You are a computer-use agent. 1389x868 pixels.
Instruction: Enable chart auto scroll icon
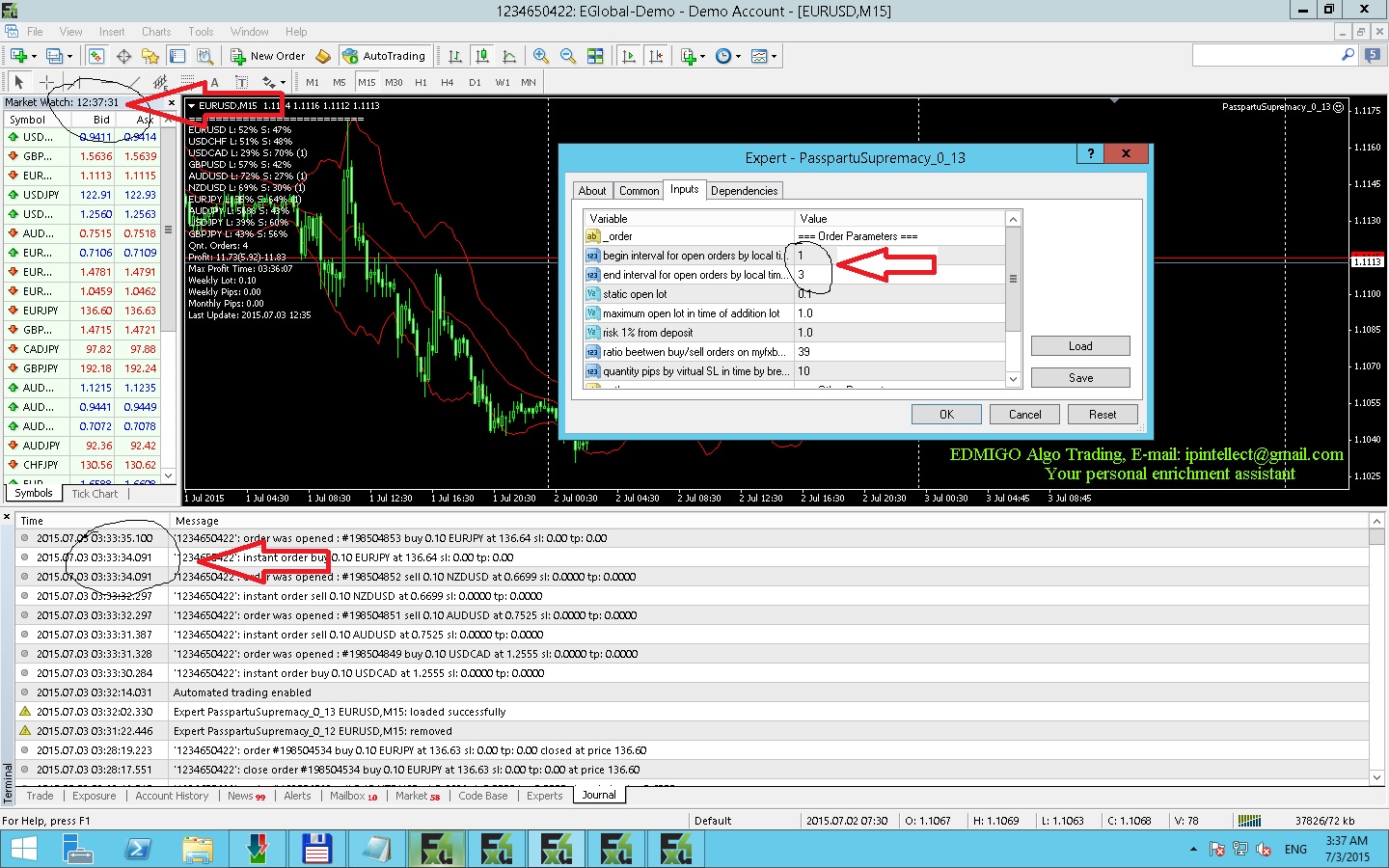pyautogui.click(x=629, y=56)
